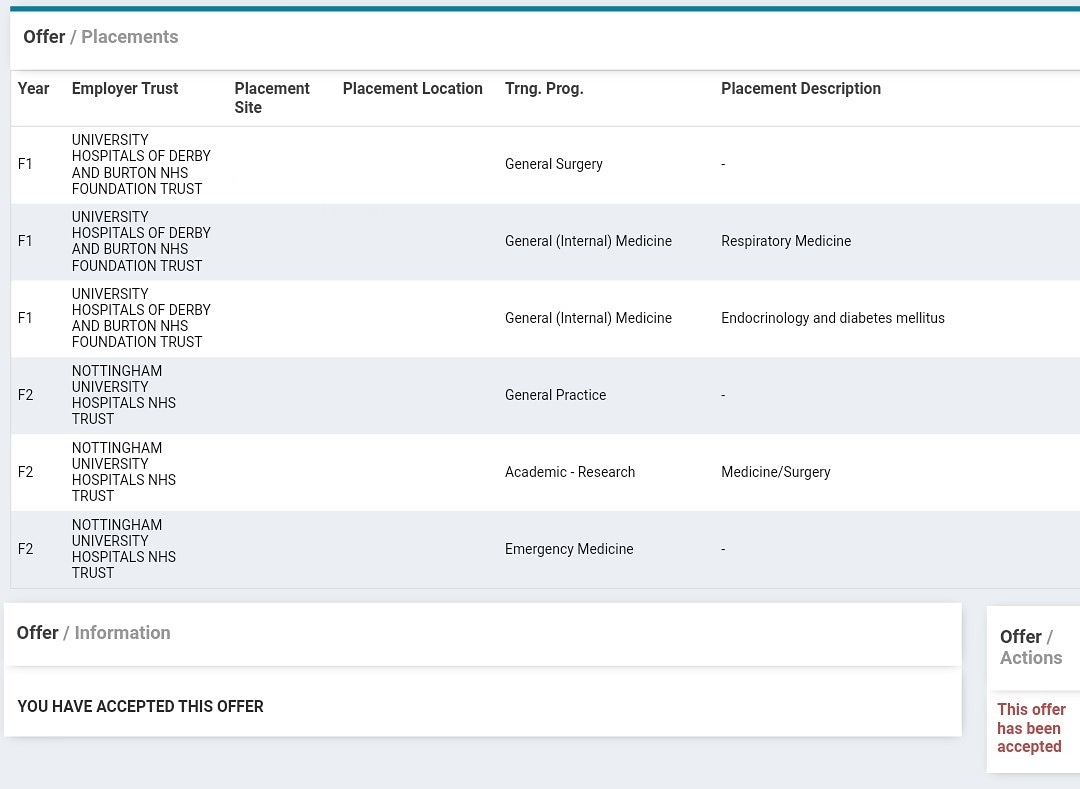Select the General Surgery training programme cell
Viewport: 1080px width, 789px height.
pyautogui.click(x=554, y=164)
